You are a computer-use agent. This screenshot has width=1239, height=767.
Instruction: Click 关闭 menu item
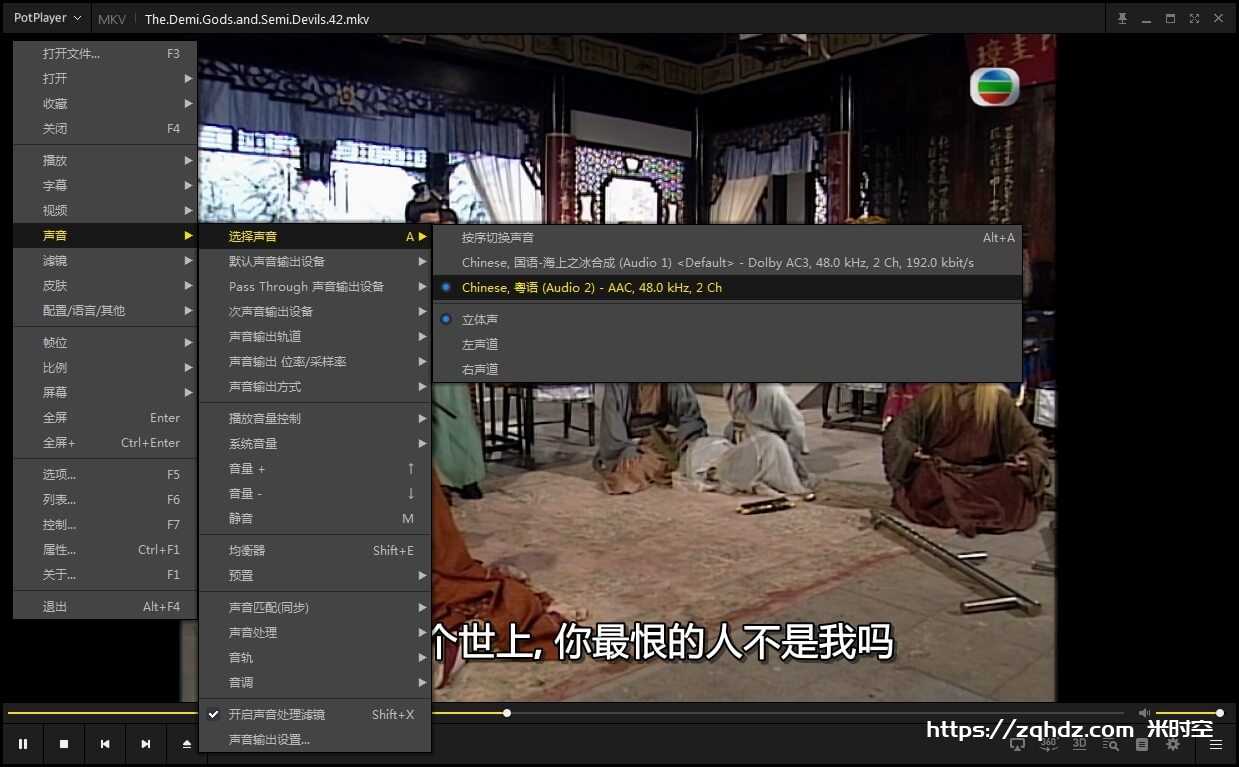point(105,128)
